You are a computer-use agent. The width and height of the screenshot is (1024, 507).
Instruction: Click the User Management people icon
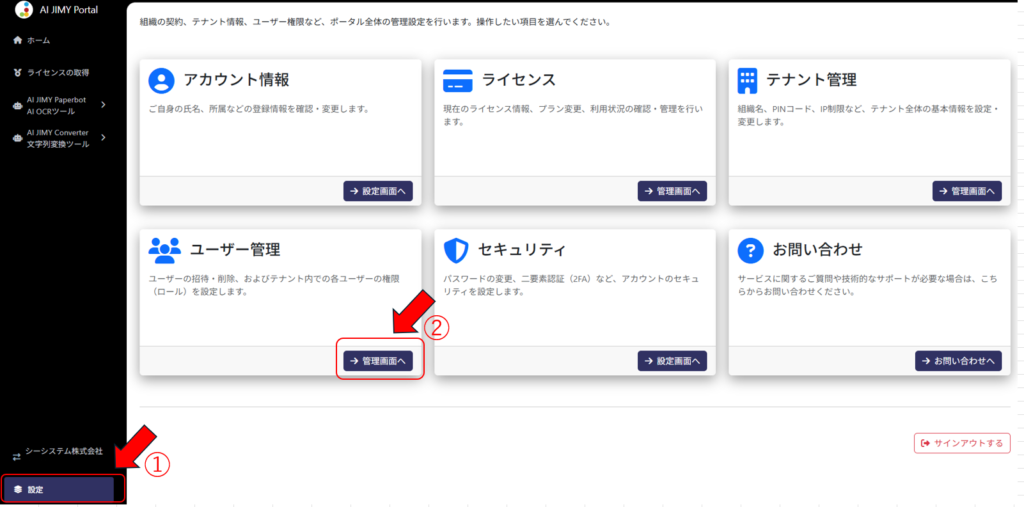pyautogui.click(x=164, y=249)
